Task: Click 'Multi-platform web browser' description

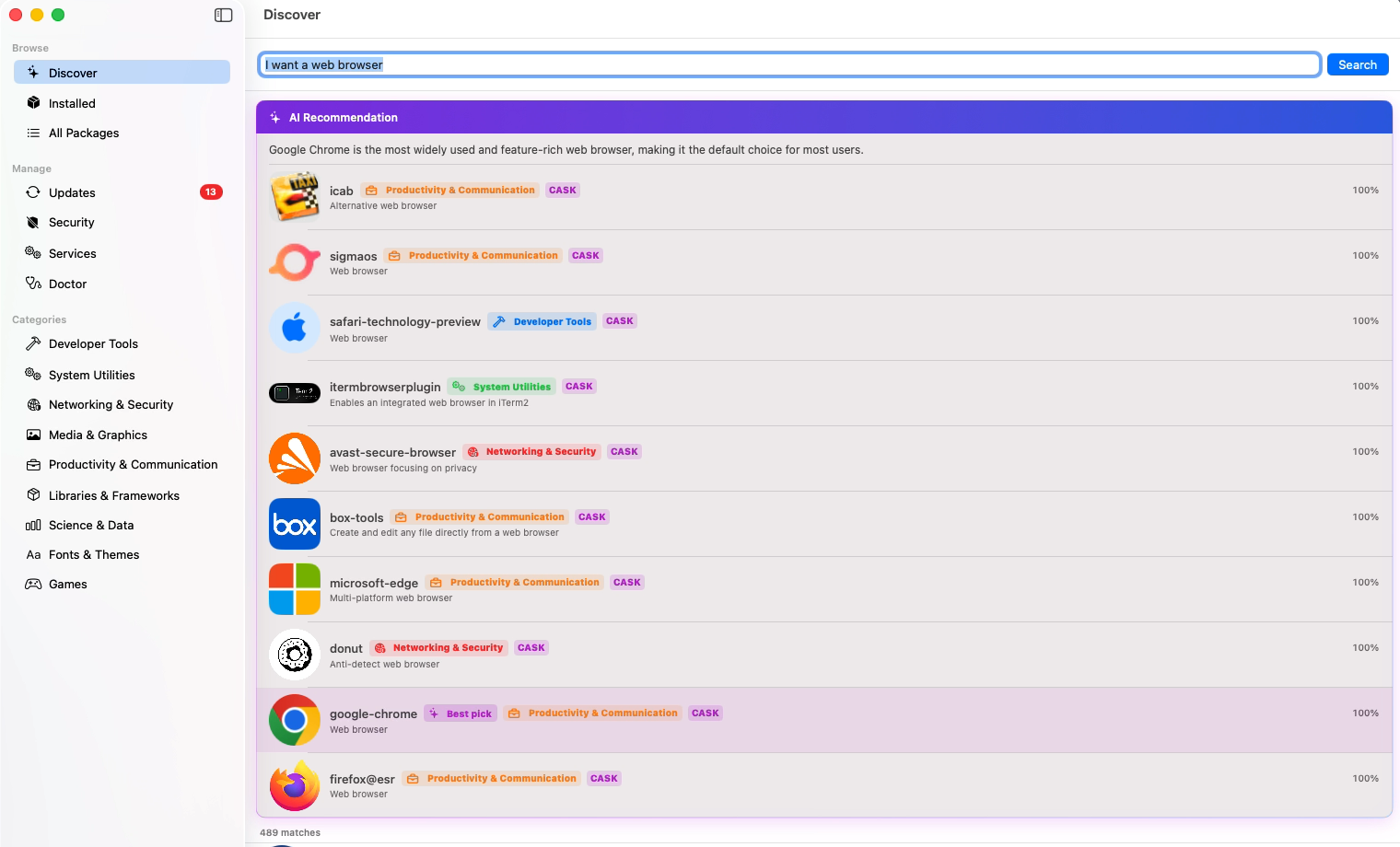Action: [391, 598]
